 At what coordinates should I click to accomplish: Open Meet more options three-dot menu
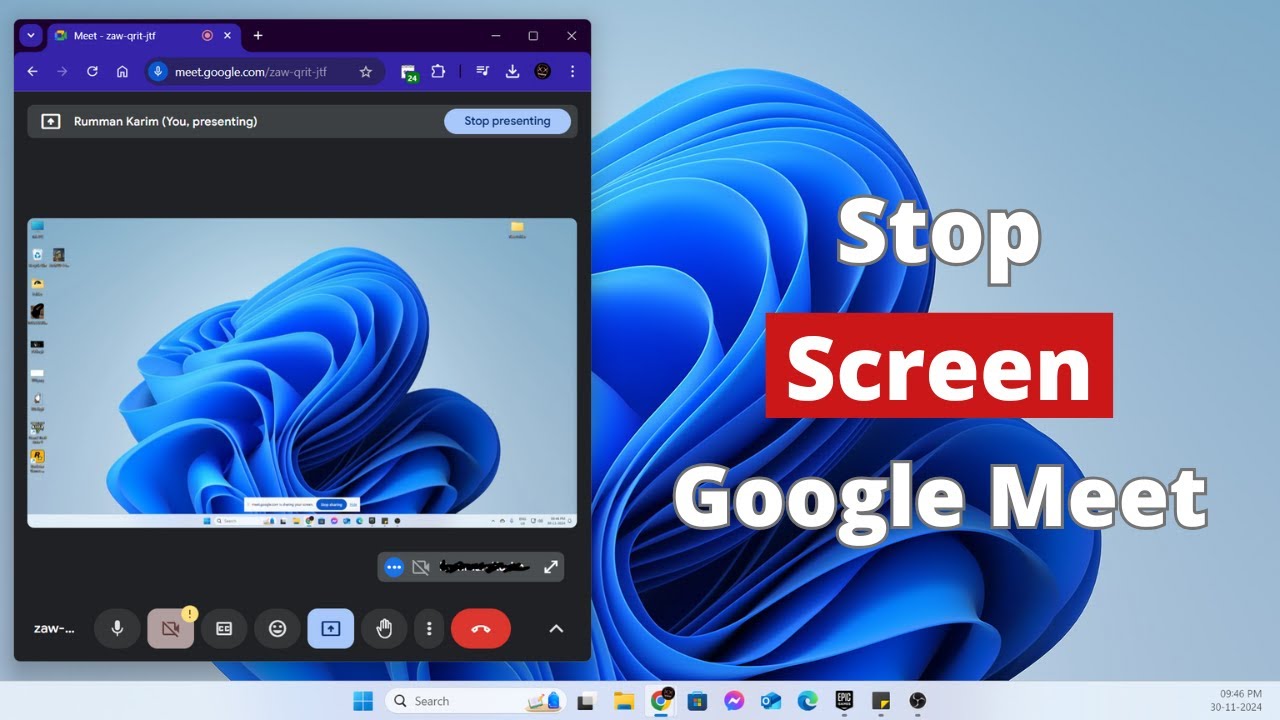pyautogui.click(x=429, y=629)
